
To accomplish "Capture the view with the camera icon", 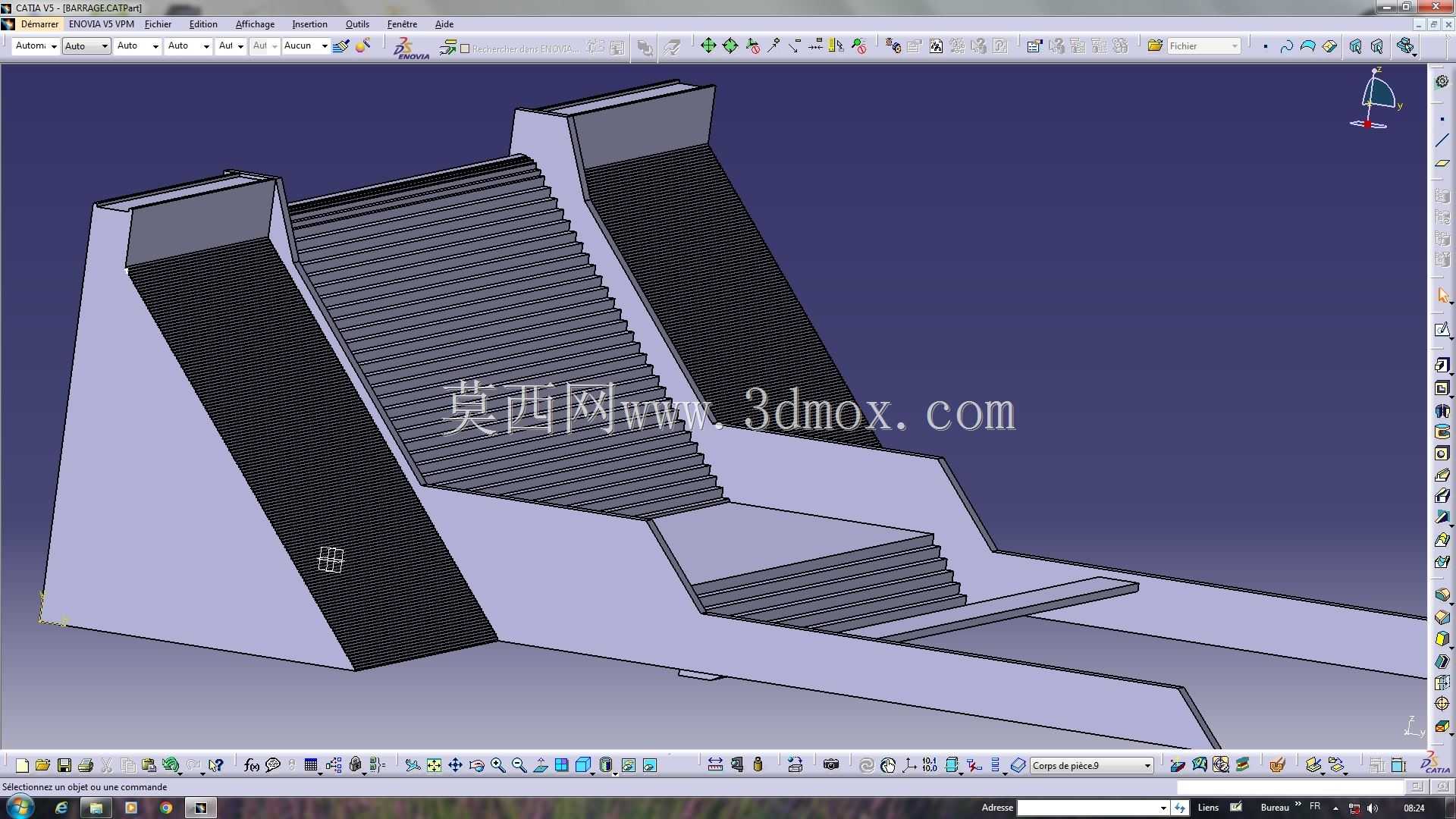I will 831,765.
